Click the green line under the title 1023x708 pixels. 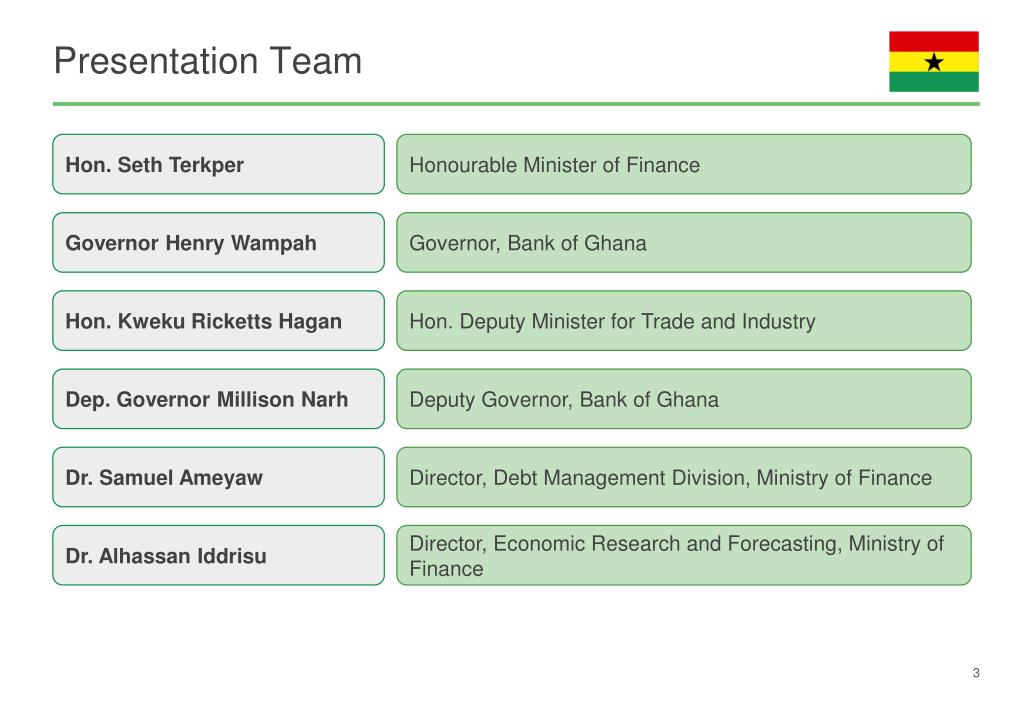coord(516,104)
